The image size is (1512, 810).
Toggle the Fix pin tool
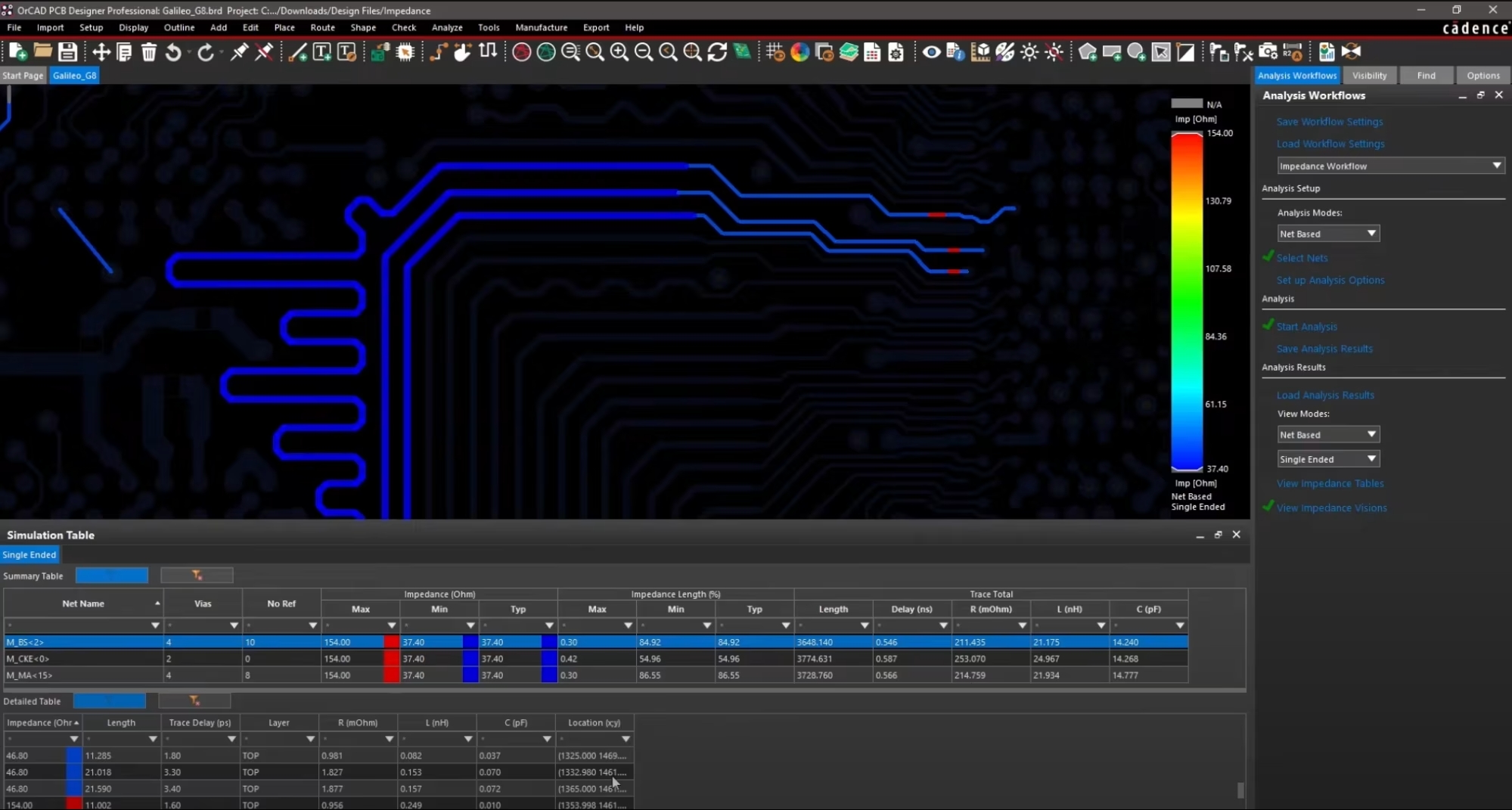239,51
